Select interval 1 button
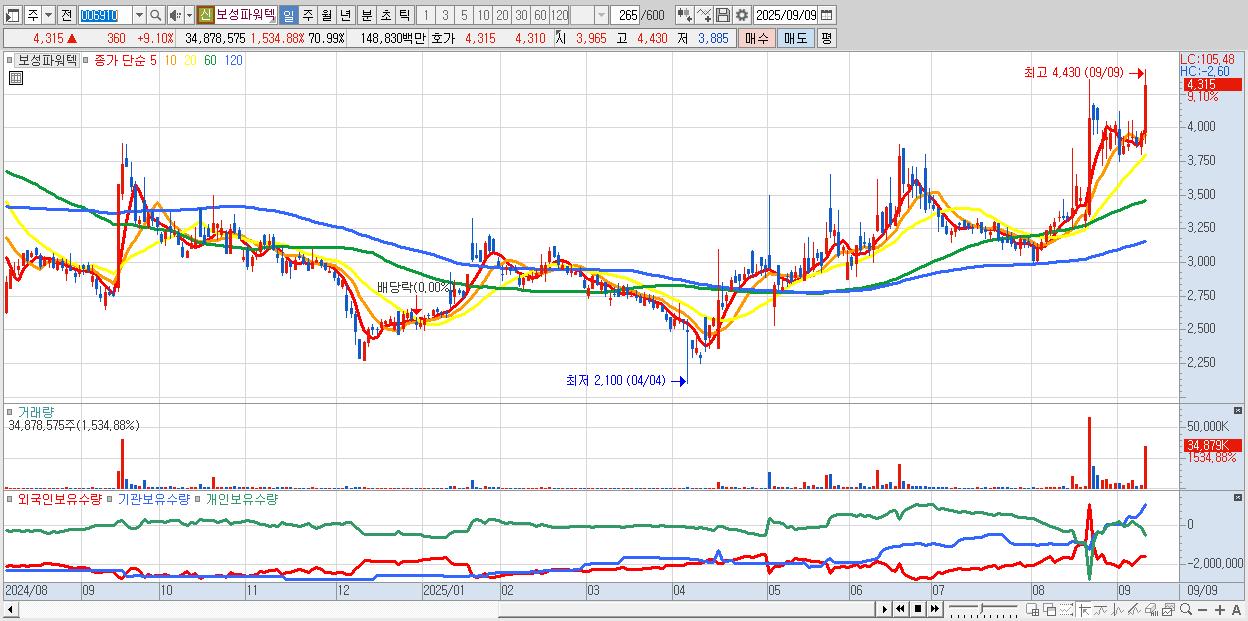1248x621 pixels. point(426,15)
